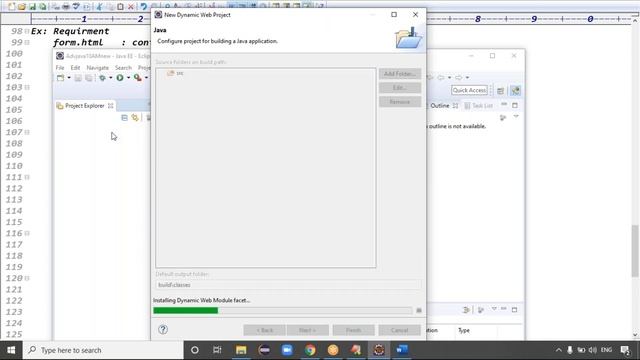
Task: Select the src source folder entry
Action: click(176, 73)
